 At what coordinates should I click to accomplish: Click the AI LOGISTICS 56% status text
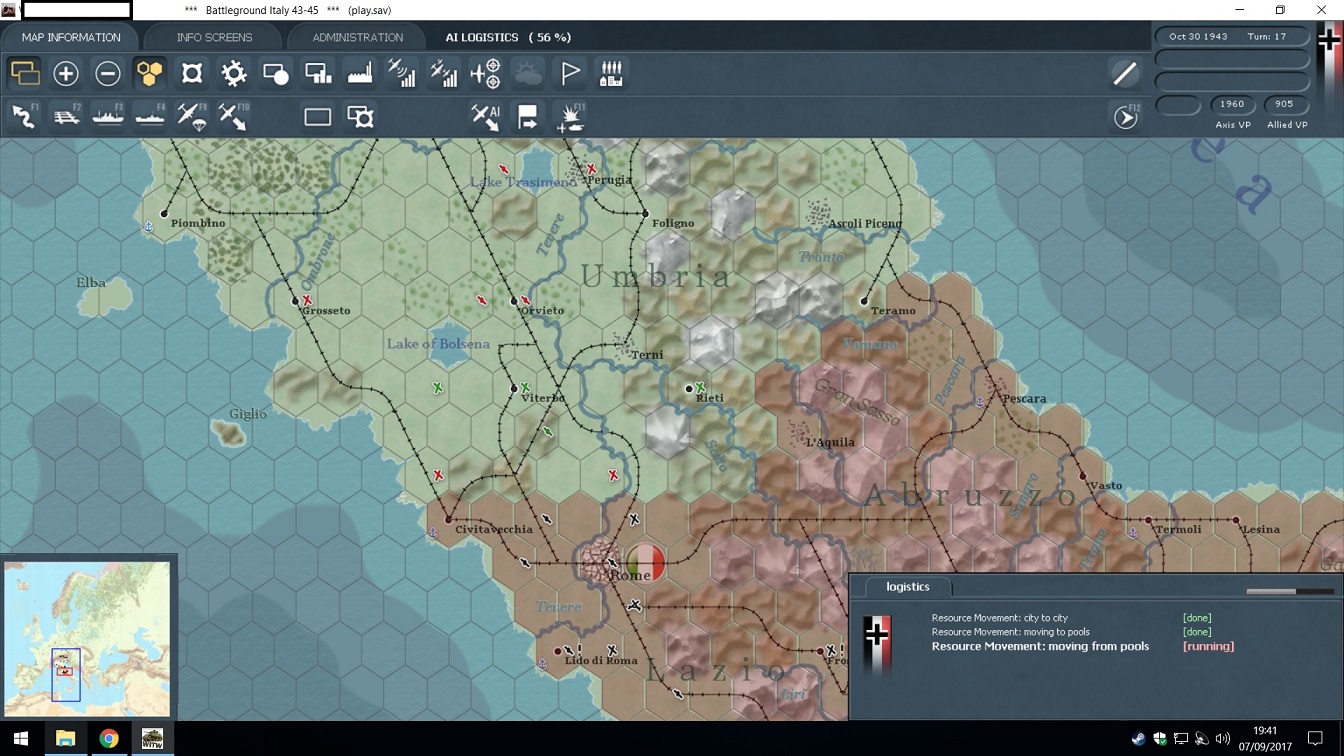click(508, 37)
